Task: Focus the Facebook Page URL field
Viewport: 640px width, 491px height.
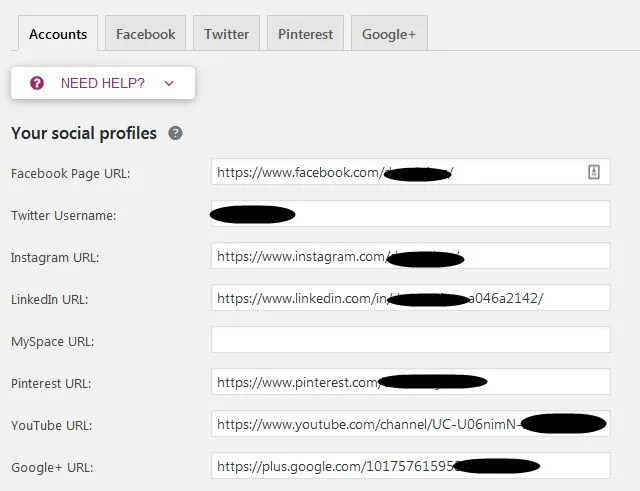Action: click(x=411, y=172)
